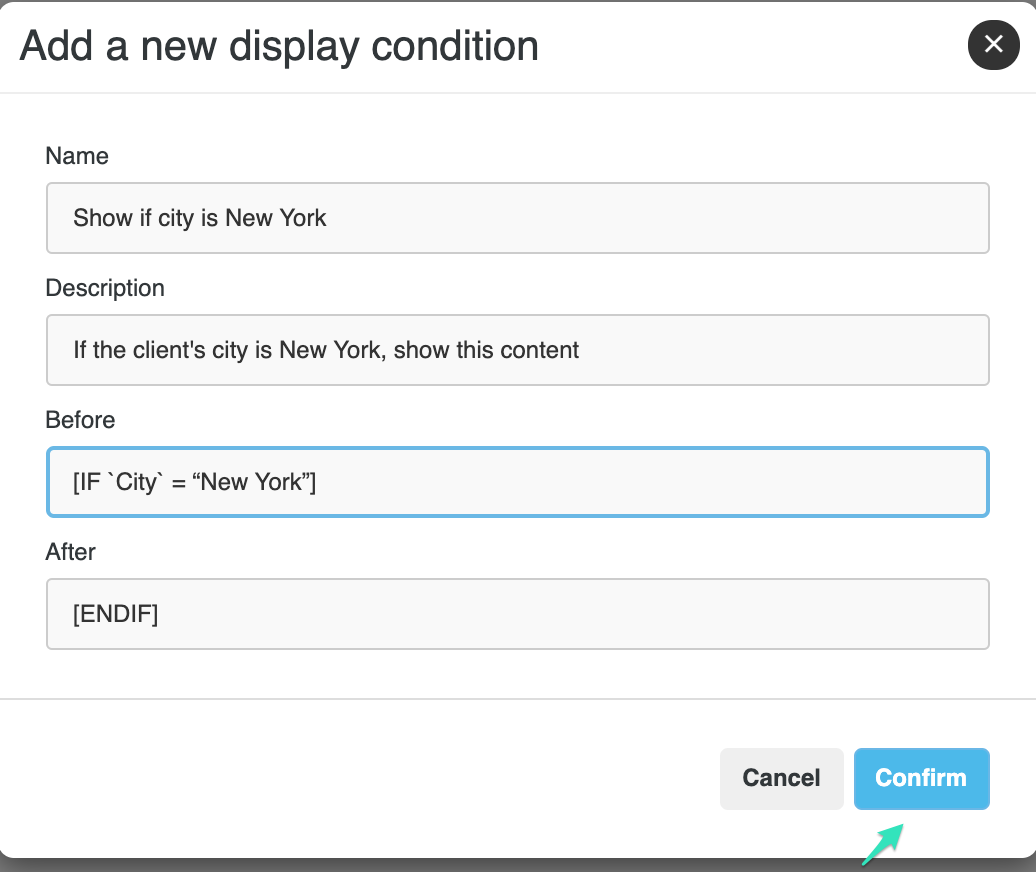The height and width of the screenshot is (872, 1036).
Task: Click the "Add a new display condition" title
Action: click(x=279, y=46)
